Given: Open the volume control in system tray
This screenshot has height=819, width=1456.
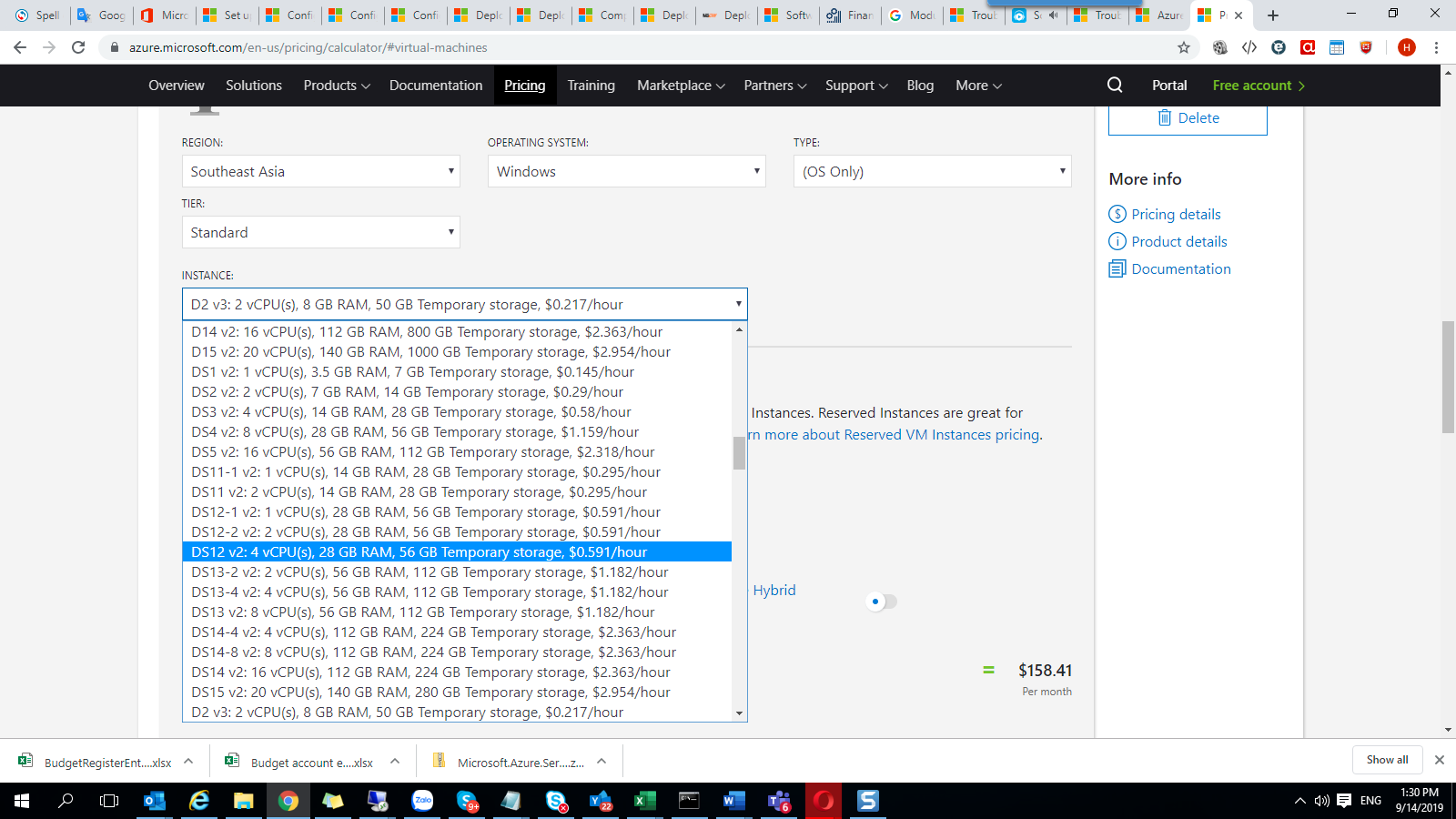Looking at the screenshot, I should click(1321, 801).
